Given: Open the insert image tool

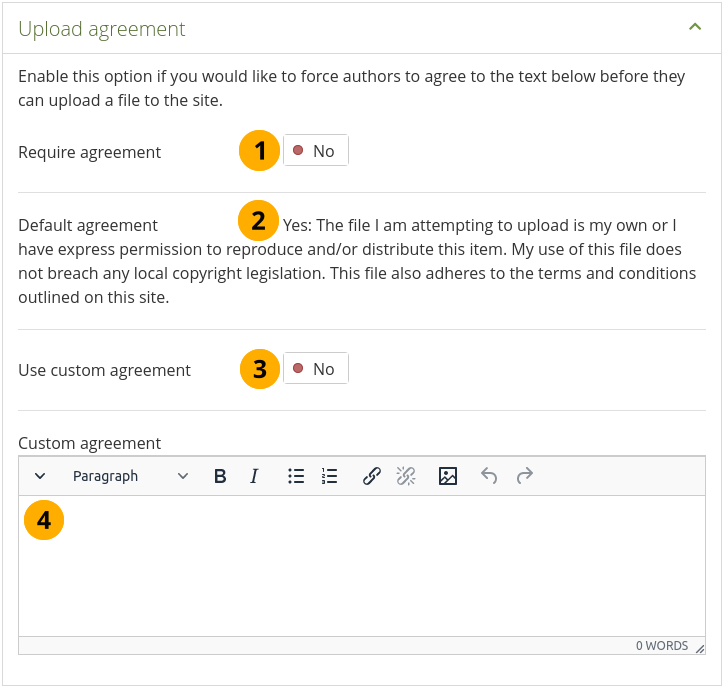Looking at the screenshot, I should coord(448,477).
